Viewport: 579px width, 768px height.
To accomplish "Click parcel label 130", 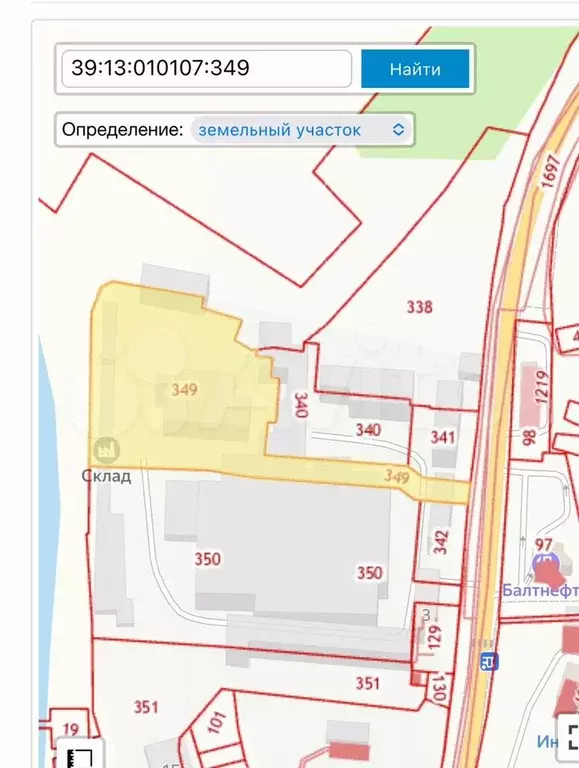I will click(439, 688).
